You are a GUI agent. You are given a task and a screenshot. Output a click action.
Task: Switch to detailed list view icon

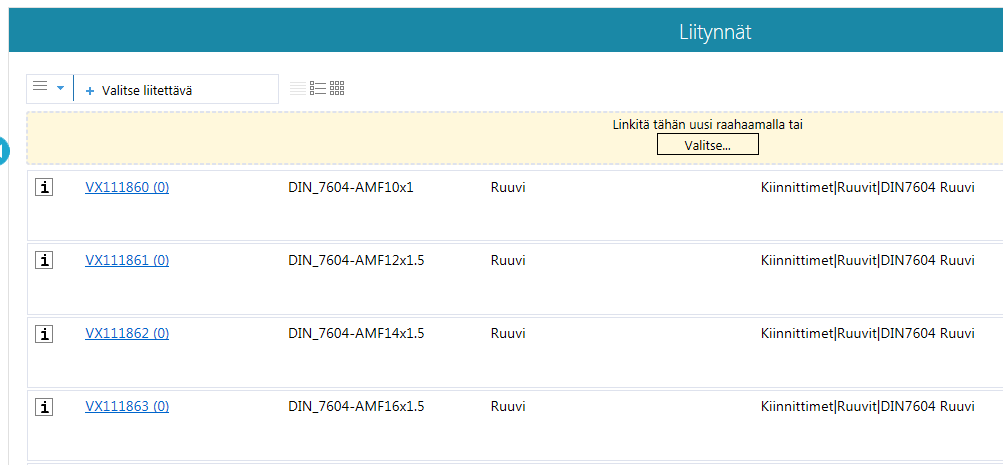[318, 88]
